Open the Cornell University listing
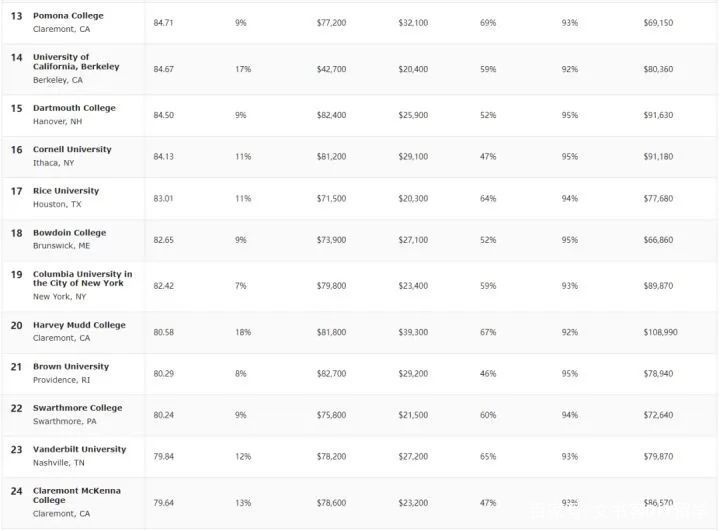720x531 pixels. 72,149
